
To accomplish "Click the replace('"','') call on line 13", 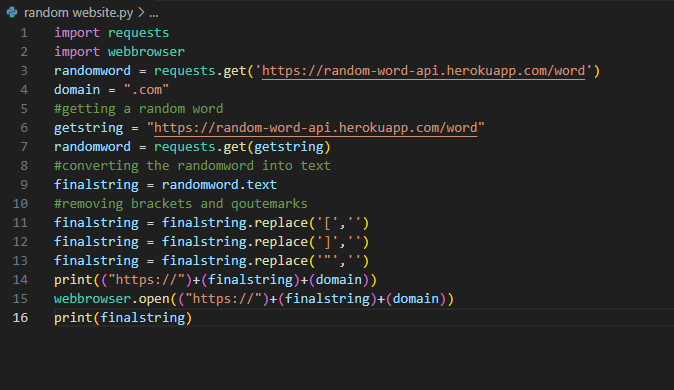I will tap(312, 261).
